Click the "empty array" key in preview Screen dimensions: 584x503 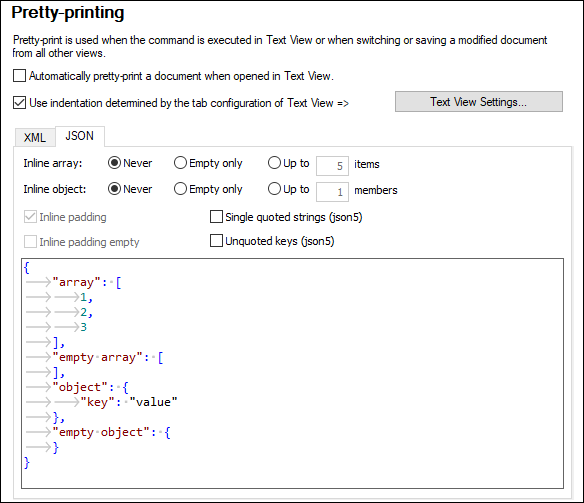coord(98,357)
